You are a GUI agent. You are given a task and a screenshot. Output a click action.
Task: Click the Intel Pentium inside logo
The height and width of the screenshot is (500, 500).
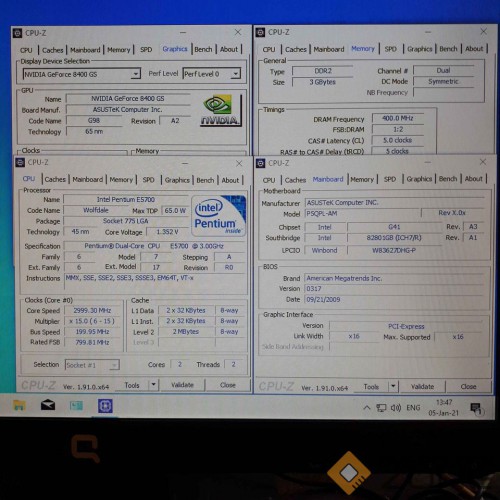[x=218, y=216]
